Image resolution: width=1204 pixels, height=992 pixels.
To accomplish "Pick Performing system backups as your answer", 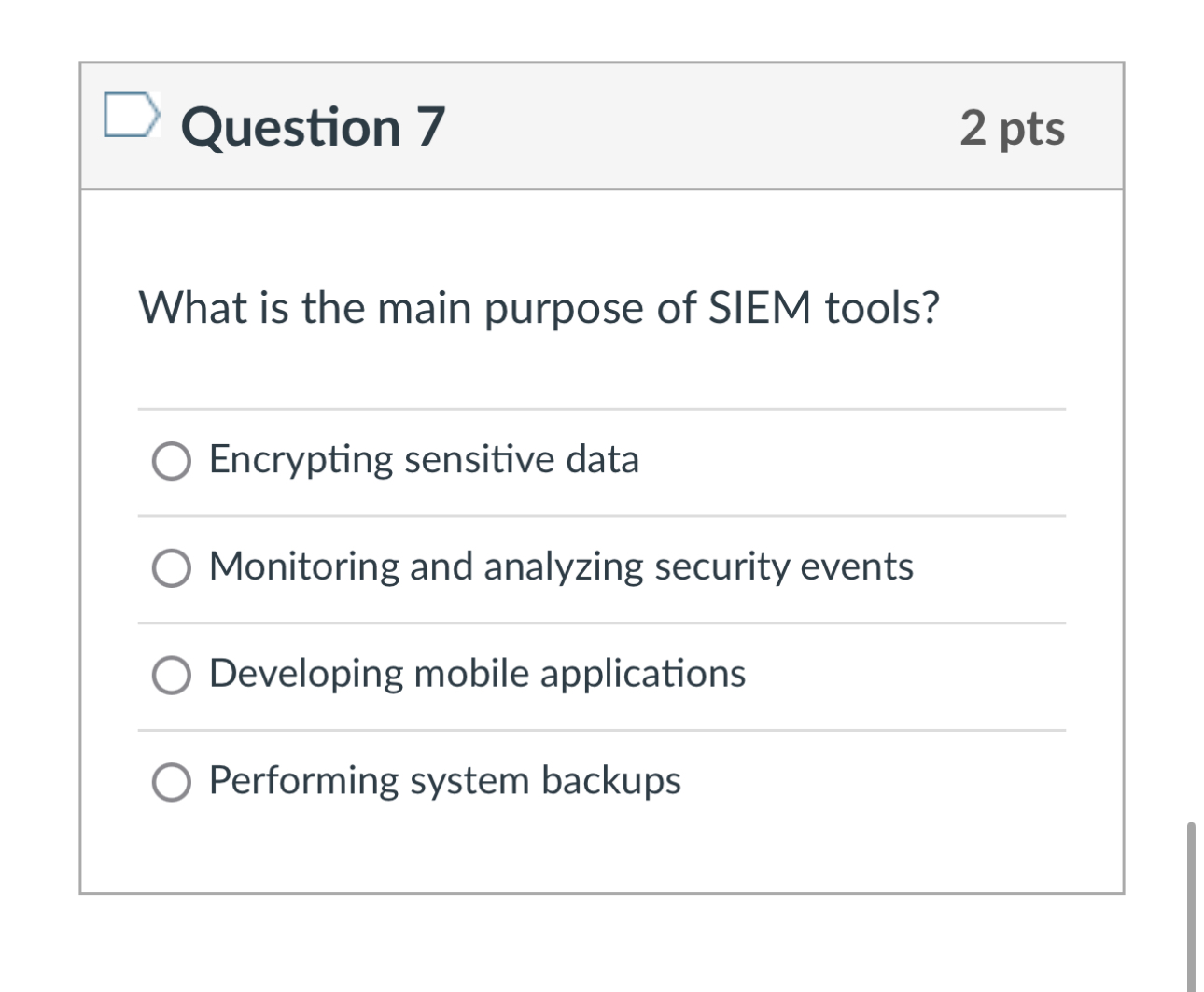I will pos(171,780).
